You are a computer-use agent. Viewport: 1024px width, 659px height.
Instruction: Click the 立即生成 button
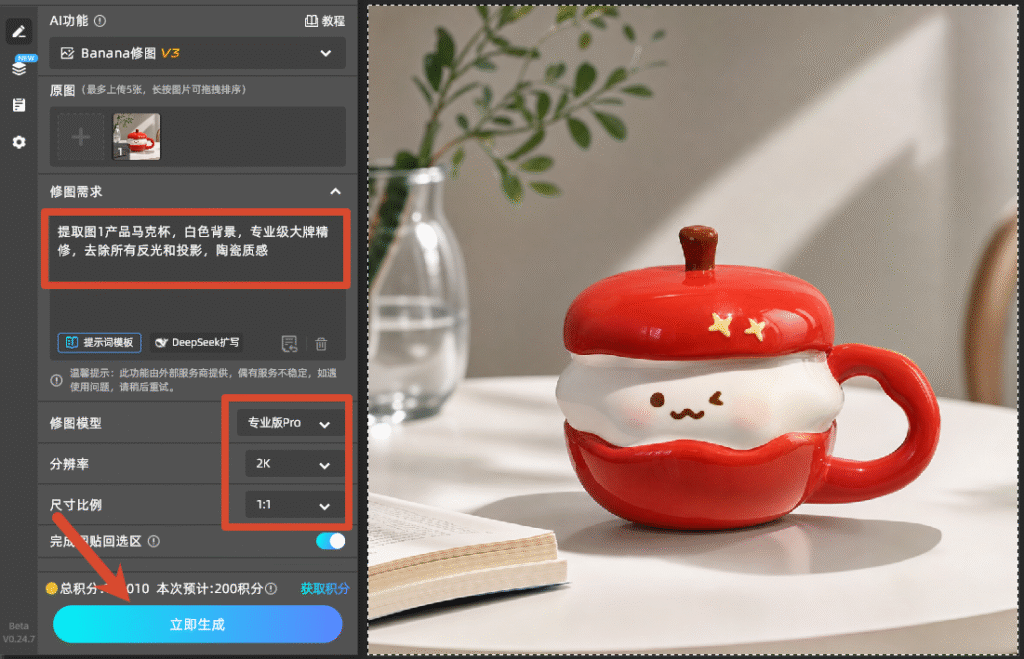(198, 624)
